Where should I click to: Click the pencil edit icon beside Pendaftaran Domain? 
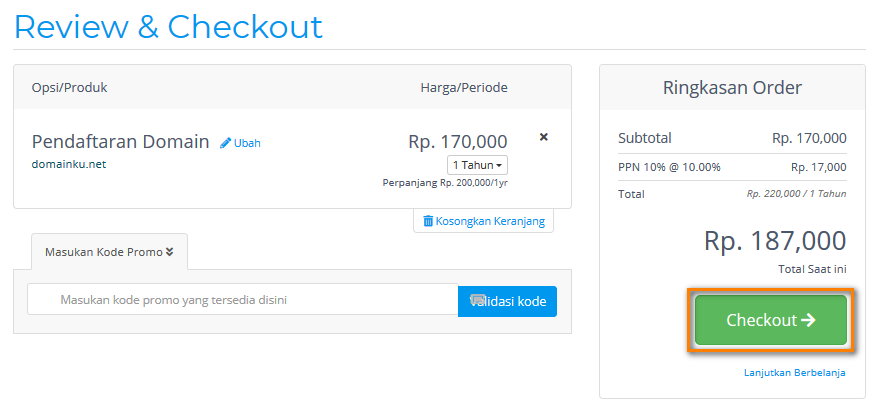click(x=226, y=143)
